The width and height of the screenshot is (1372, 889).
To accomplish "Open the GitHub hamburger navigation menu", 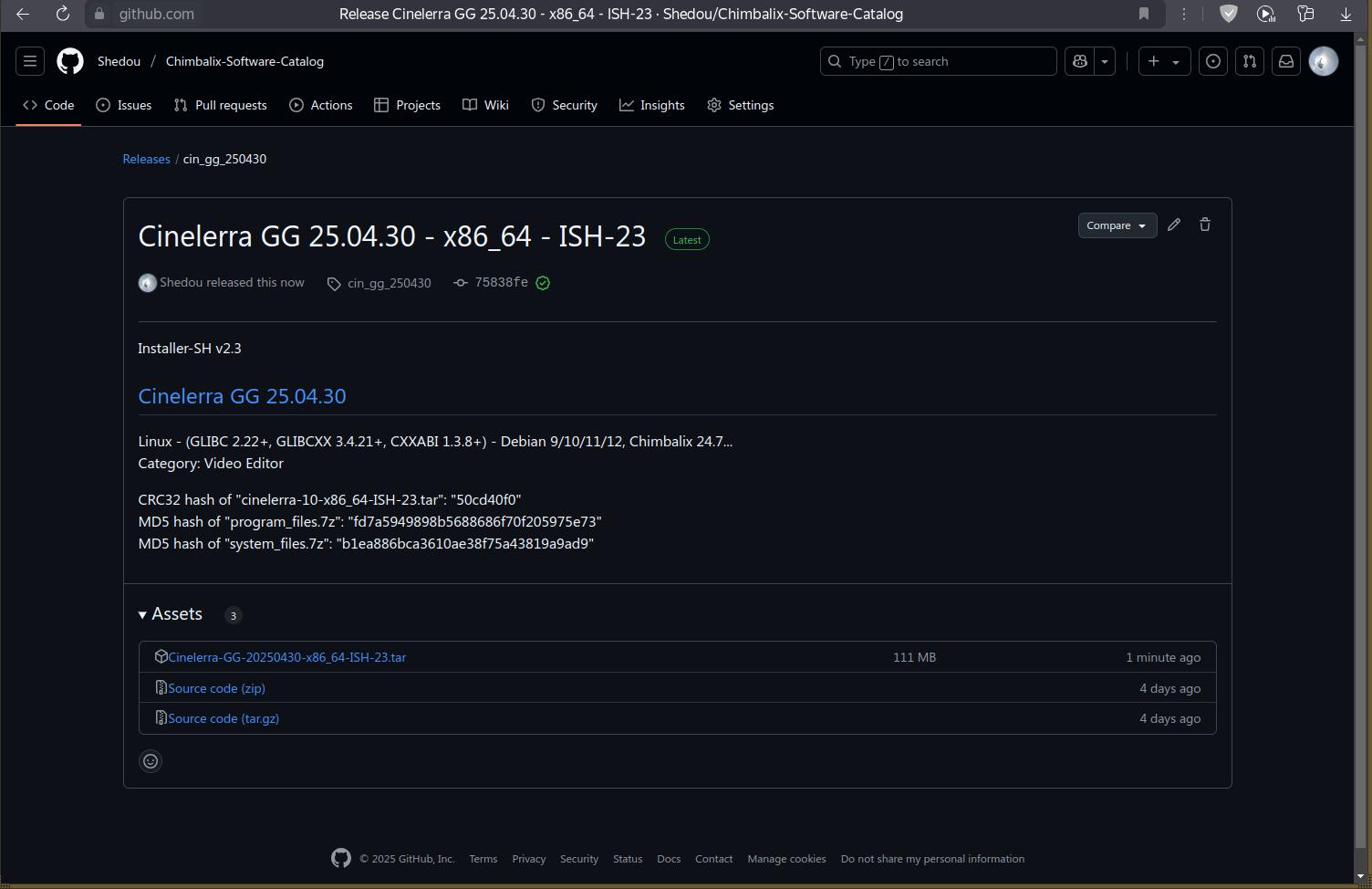I will 30,61.
